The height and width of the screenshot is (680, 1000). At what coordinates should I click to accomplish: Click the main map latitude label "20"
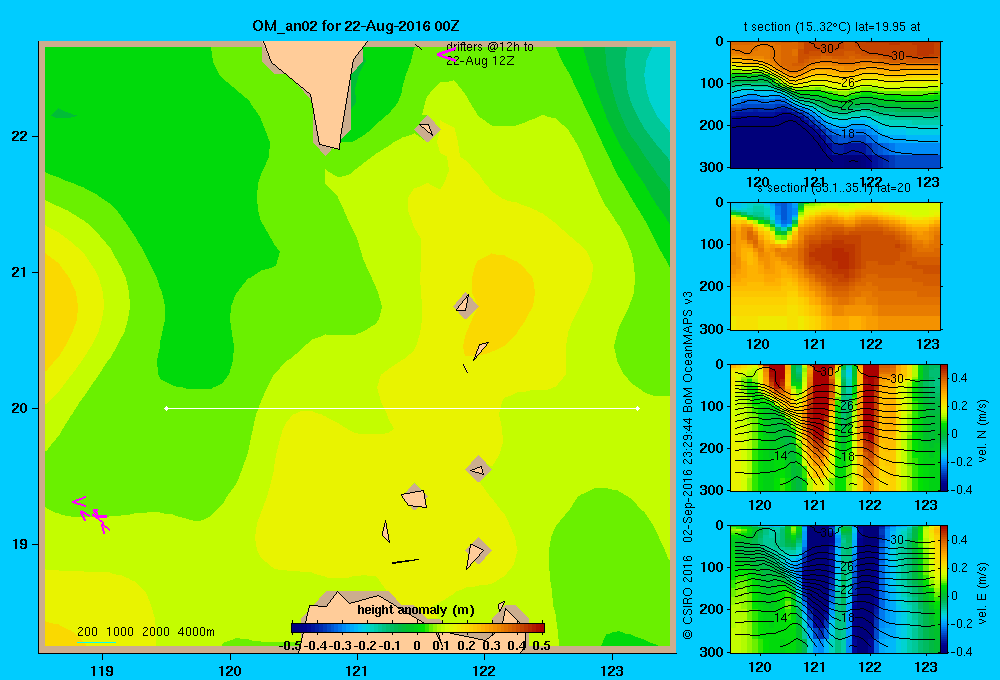(x=20, y=408)
